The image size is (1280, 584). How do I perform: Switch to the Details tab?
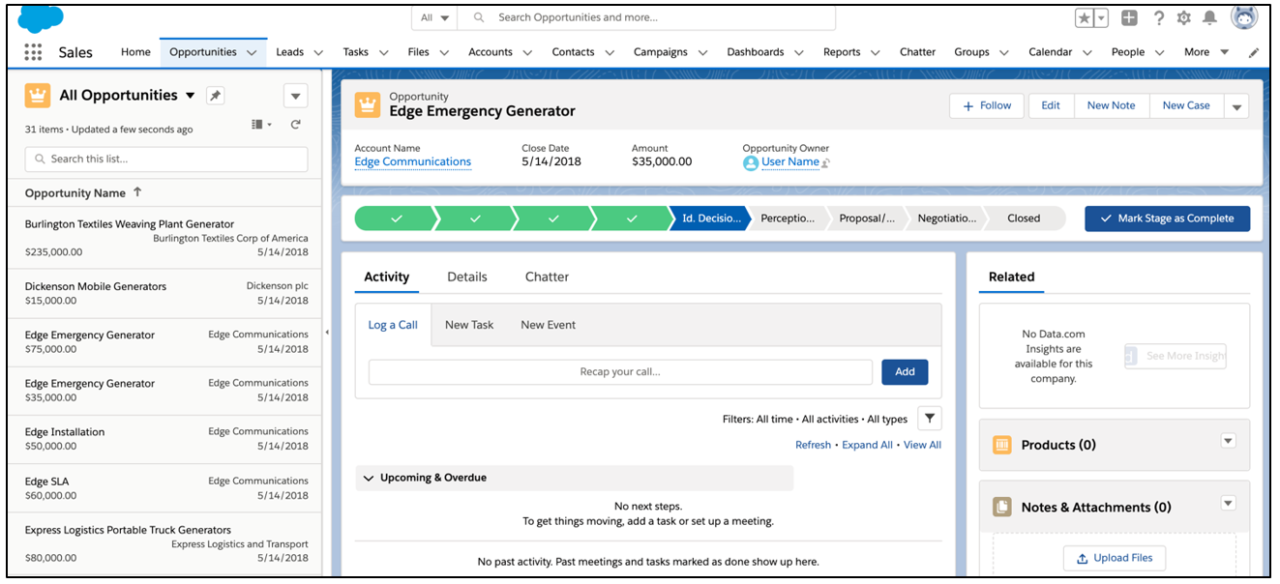click(x=467, y=276)
